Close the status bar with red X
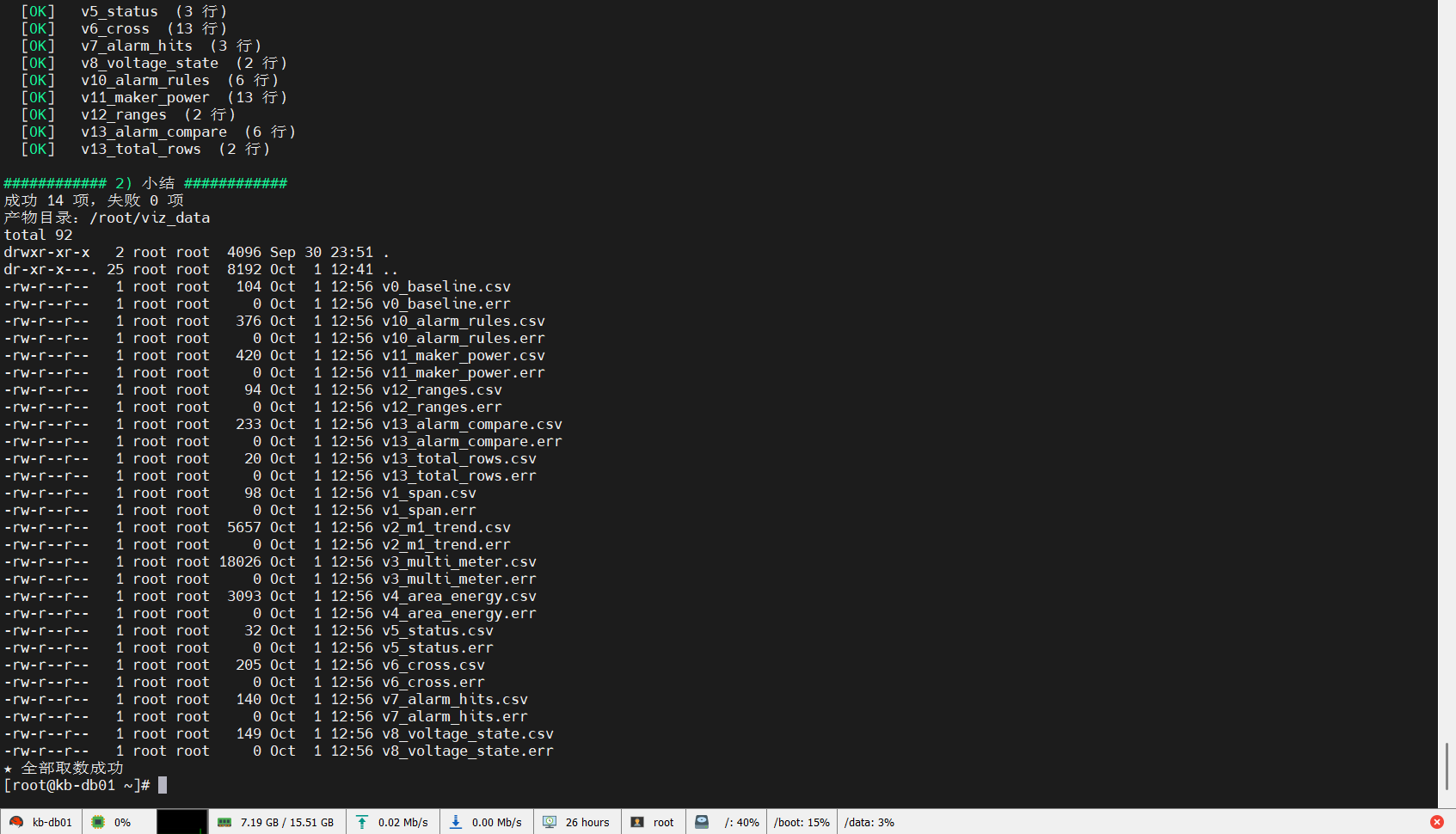The image size is (1456, 834). coord(1437,822)
